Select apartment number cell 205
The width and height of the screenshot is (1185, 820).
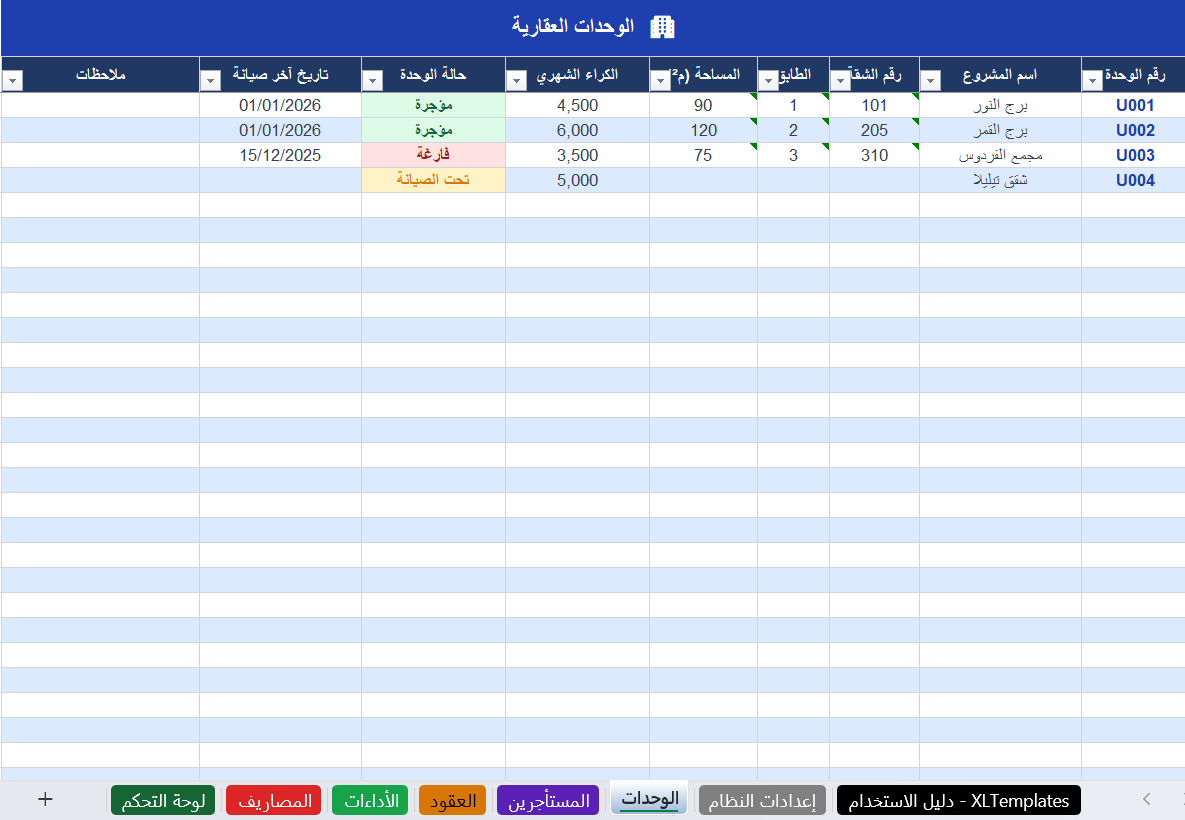pos(874,130)
